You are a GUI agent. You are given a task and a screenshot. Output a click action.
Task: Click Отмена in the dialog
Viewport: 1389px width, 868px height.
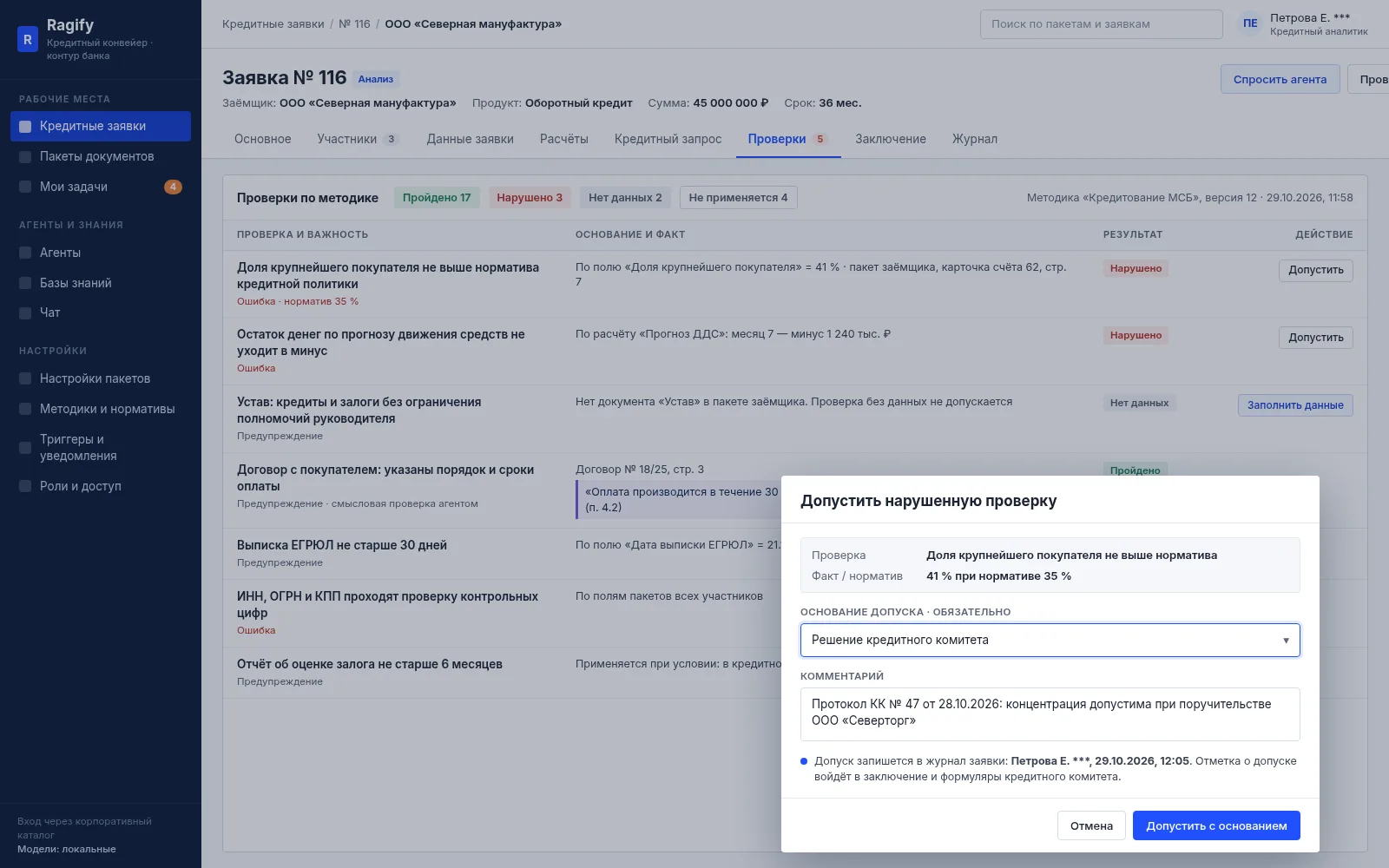1091,825
